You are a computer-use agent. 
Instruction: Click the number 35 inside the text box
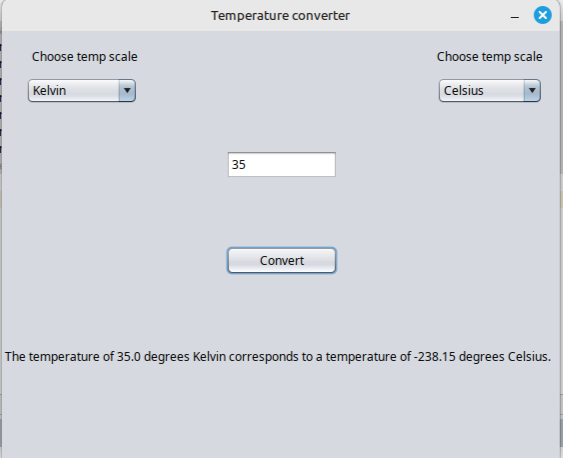point(239,164)
